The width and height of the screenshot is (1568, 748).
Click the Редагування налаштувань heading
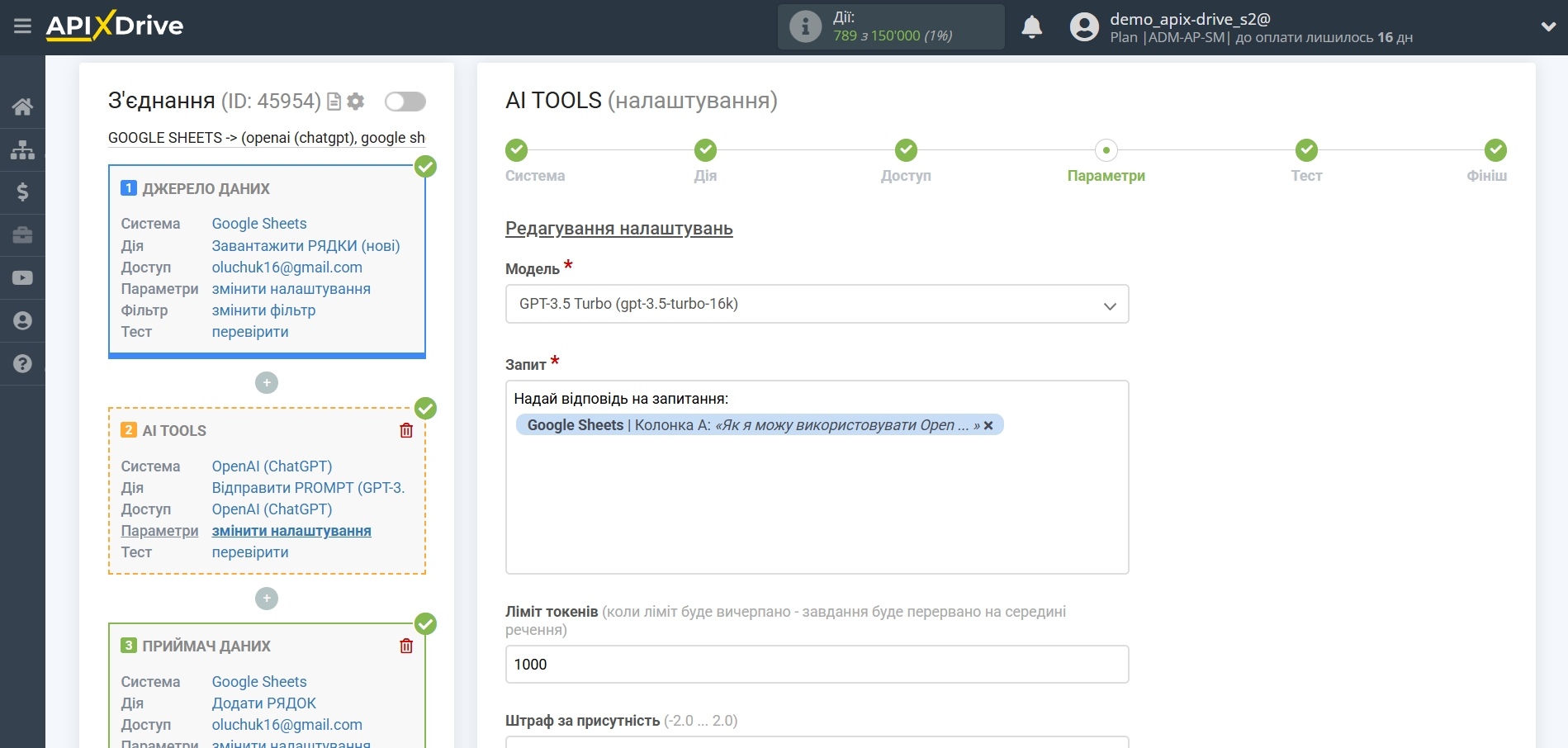coord(619,229)
